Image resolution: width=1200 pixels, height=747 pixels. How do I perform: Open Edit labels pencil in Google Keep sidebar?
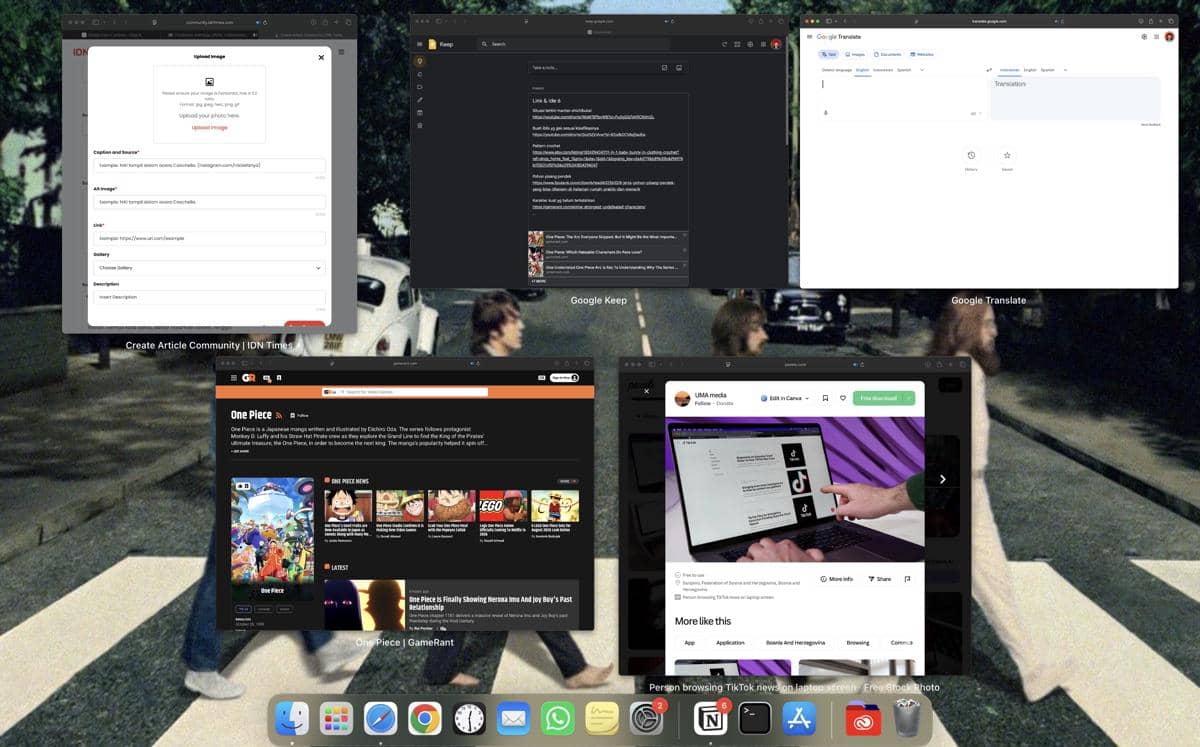pos(419,99)
